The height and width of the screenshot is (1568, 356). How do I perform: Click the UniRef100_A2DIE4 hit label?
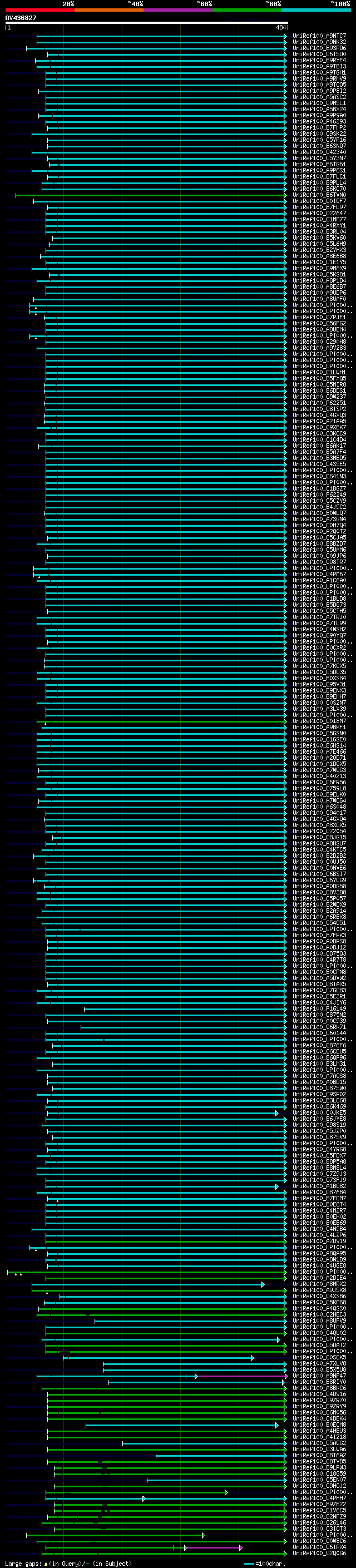point(319,1278)
